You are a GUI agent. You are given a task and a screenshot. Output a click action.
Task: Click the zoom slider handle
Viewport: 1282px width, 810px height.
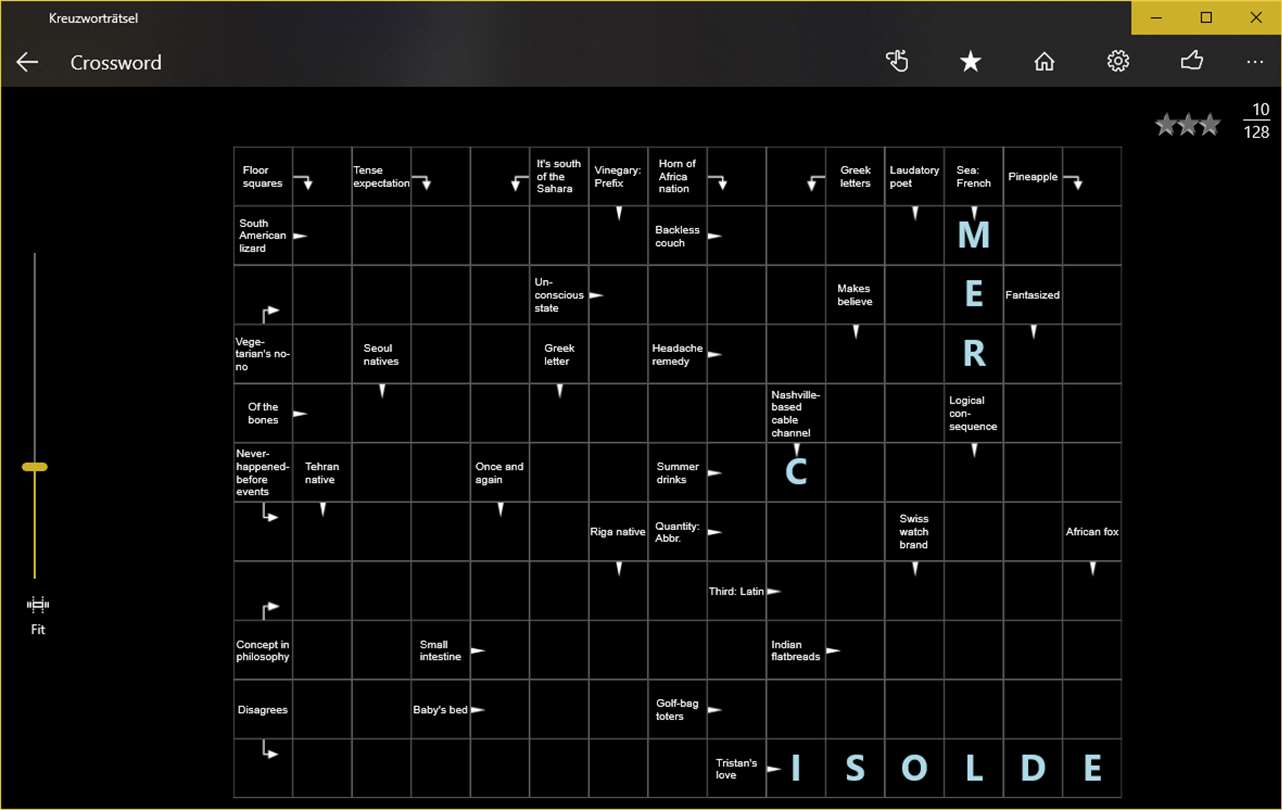35,467
